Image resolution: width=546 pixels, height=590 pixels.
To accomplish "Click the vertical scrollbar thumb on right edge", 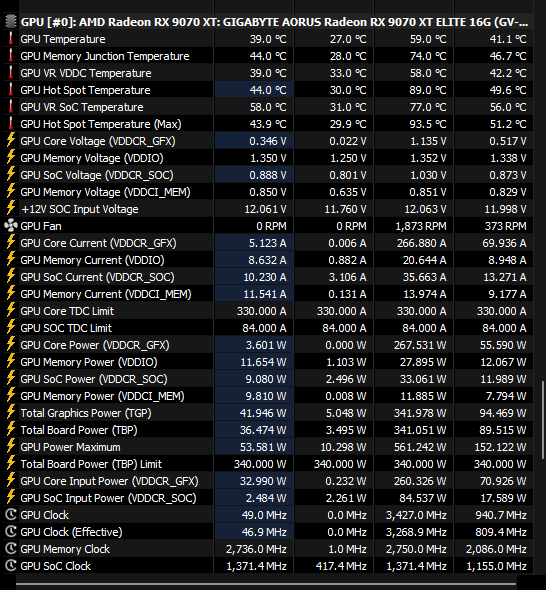I will [x=542, y=420].
